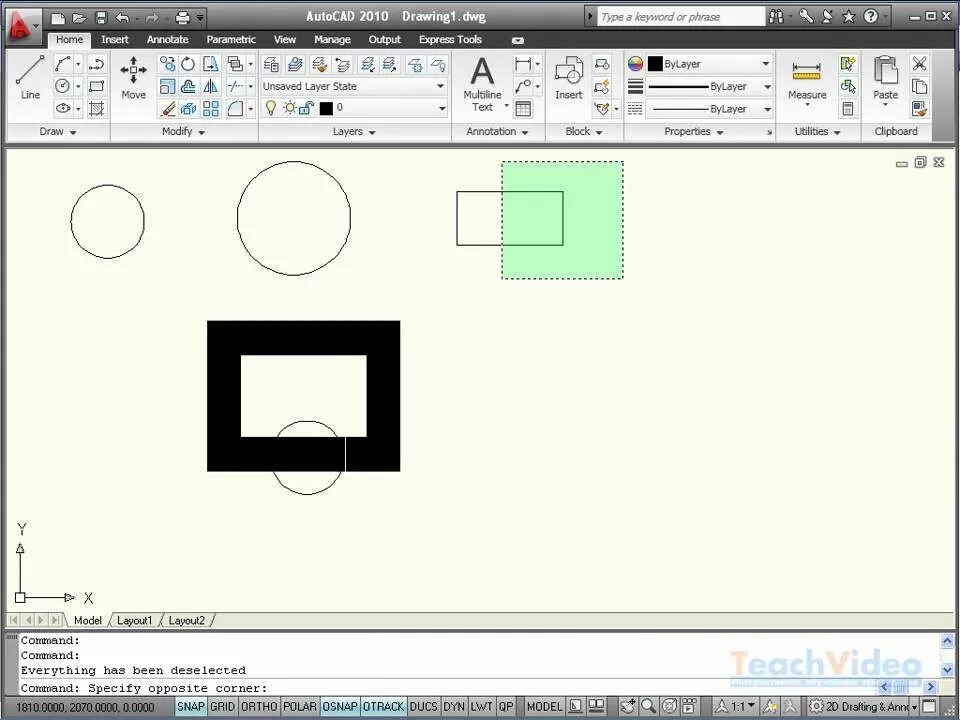Toggle GRID display in status bar
The image size is (960, 720).
(222, 707)
